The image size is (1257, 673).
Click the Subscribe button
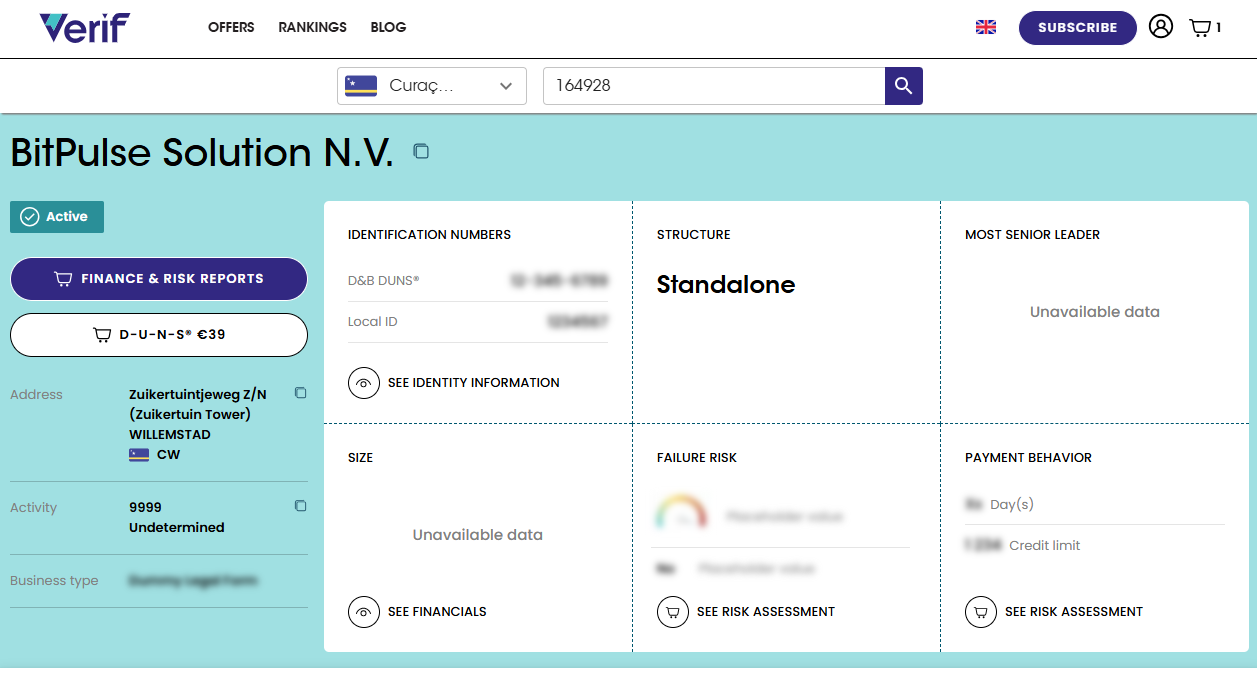1078,28
